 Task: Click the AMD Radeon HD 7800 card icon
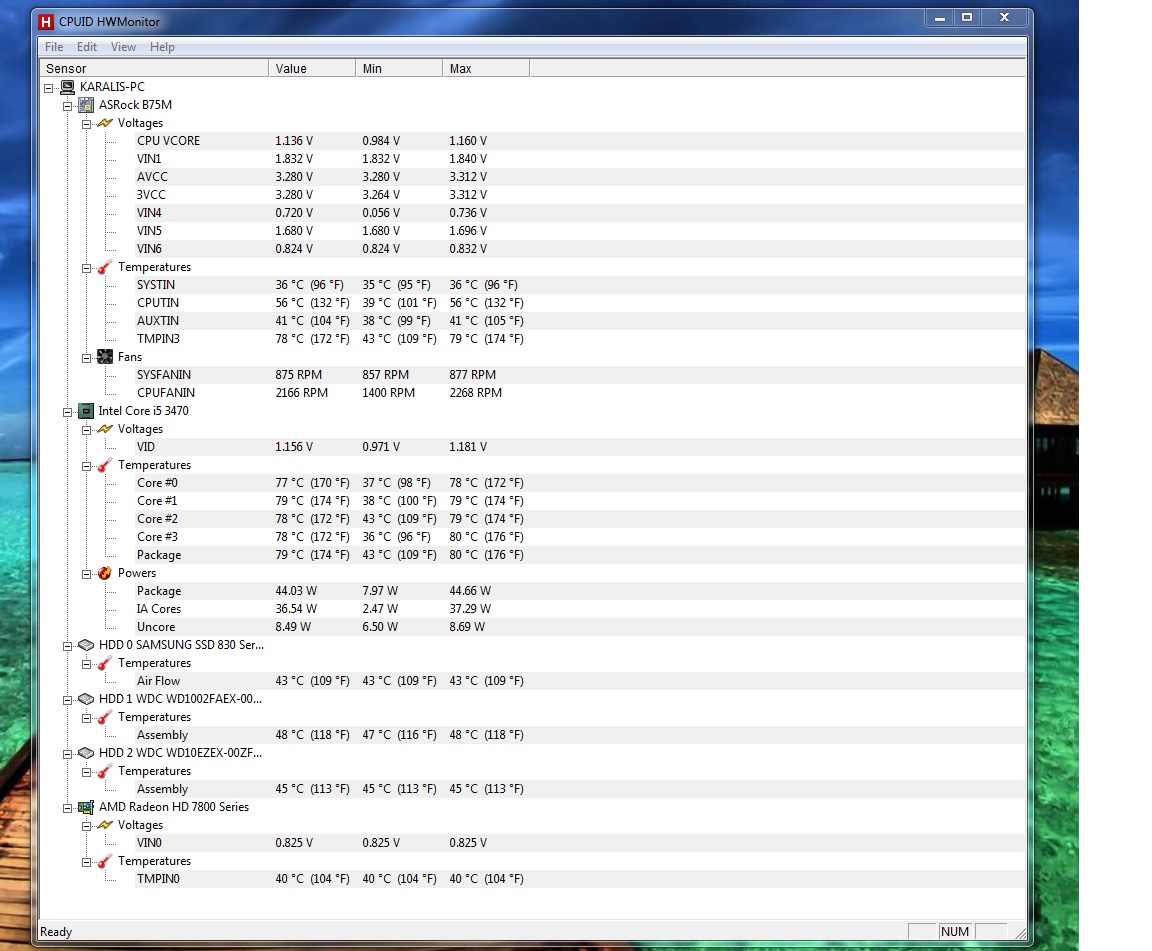click(86, 807)
